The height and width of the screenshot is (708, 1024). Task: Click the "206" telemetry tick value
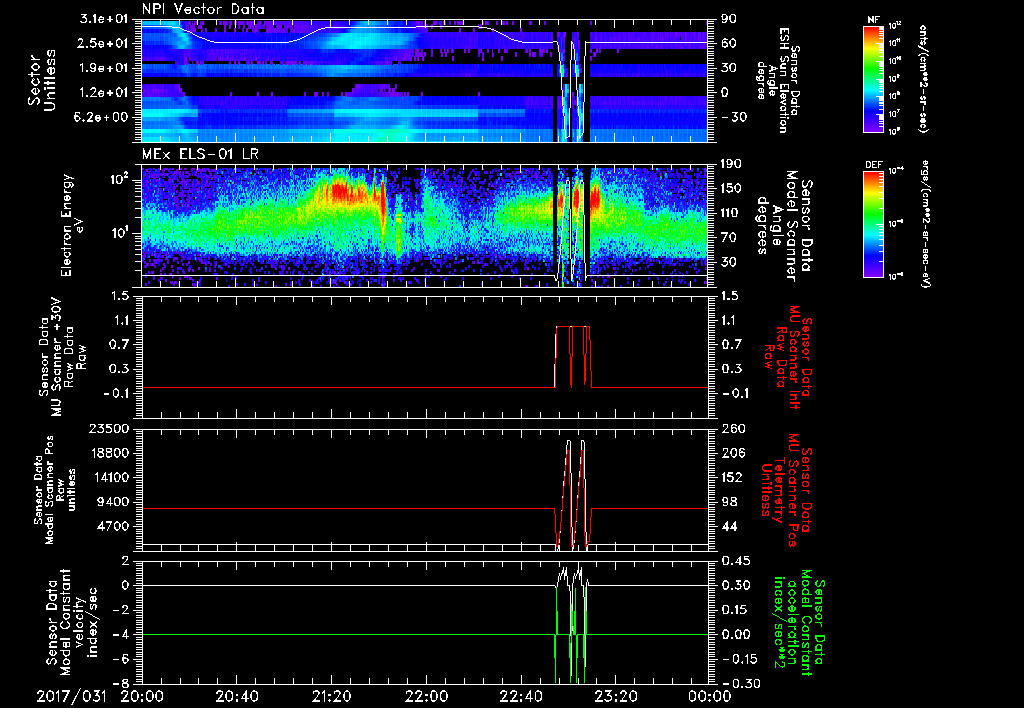(x=731, y=453)
